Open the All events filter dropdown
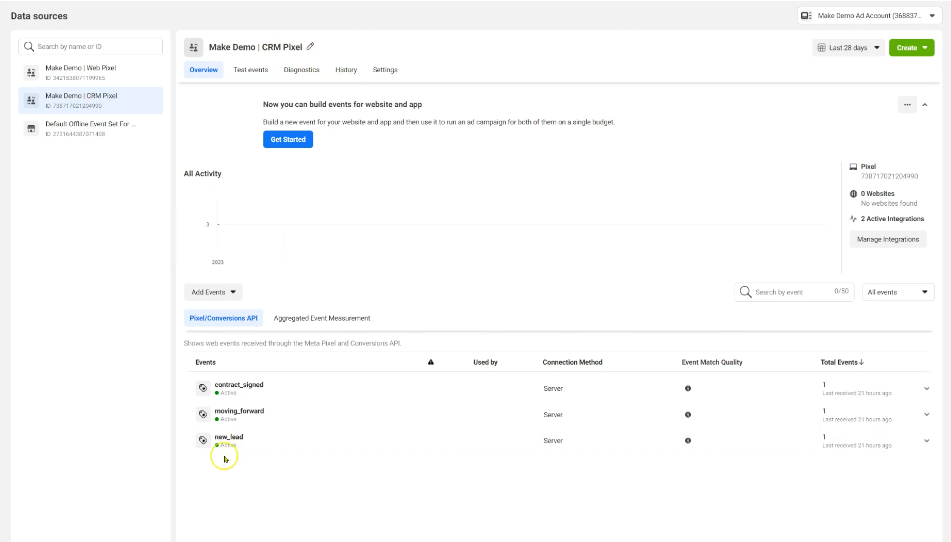This screenshot has height=542, width=951. (x=898, y=292)
